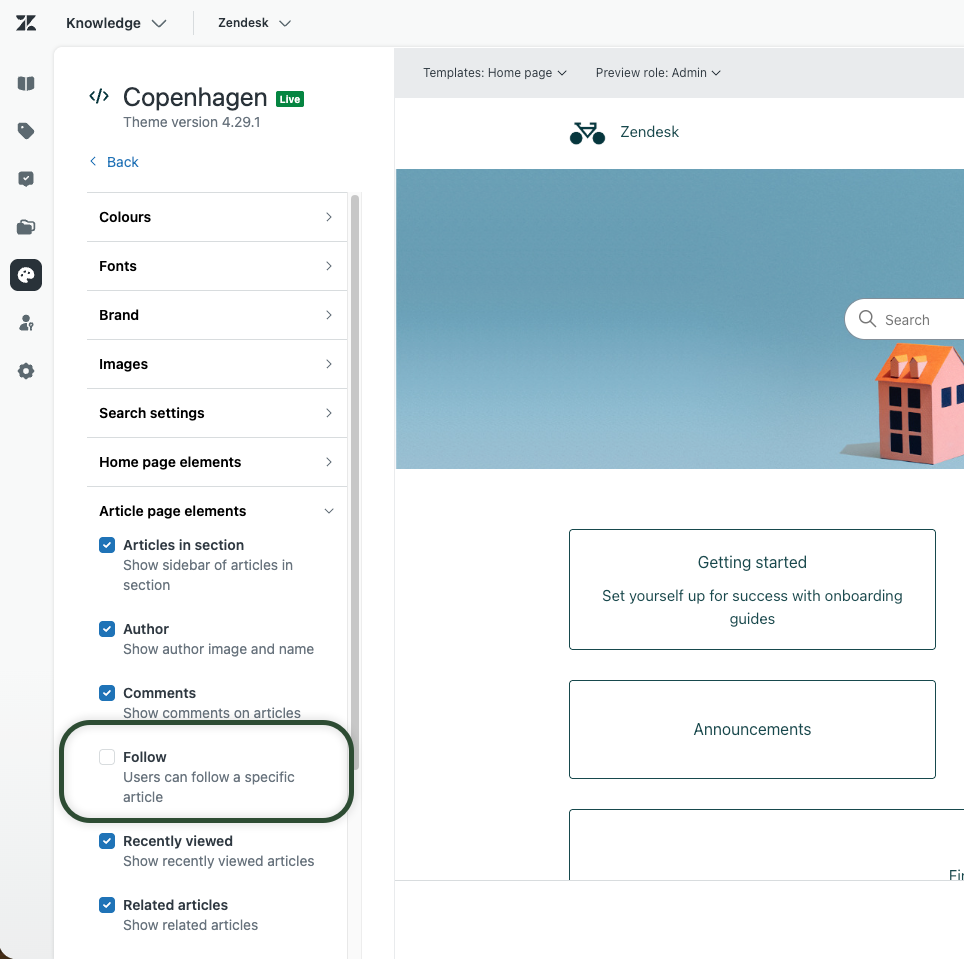Open the Templates: Home page dropdown
The image size is (964, 959).
pos(494,73)
